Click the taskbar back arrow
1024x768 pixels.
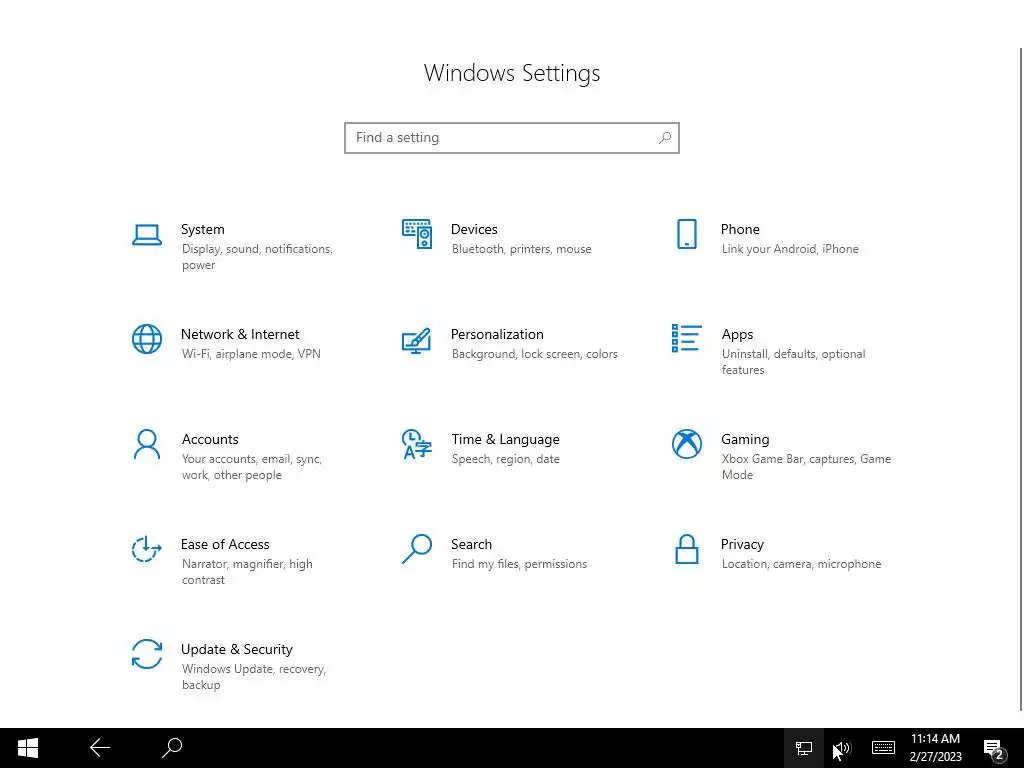[x=100, y=748]
